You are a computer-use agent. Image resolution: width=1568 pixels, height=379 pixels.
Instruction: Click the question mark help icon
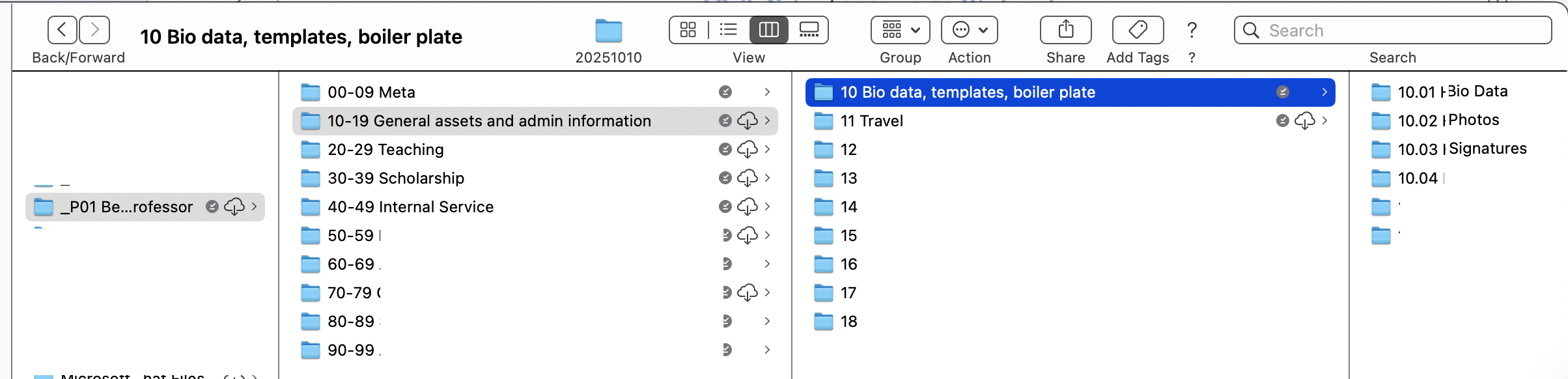pyautogui.click(x=1192, y=30)
